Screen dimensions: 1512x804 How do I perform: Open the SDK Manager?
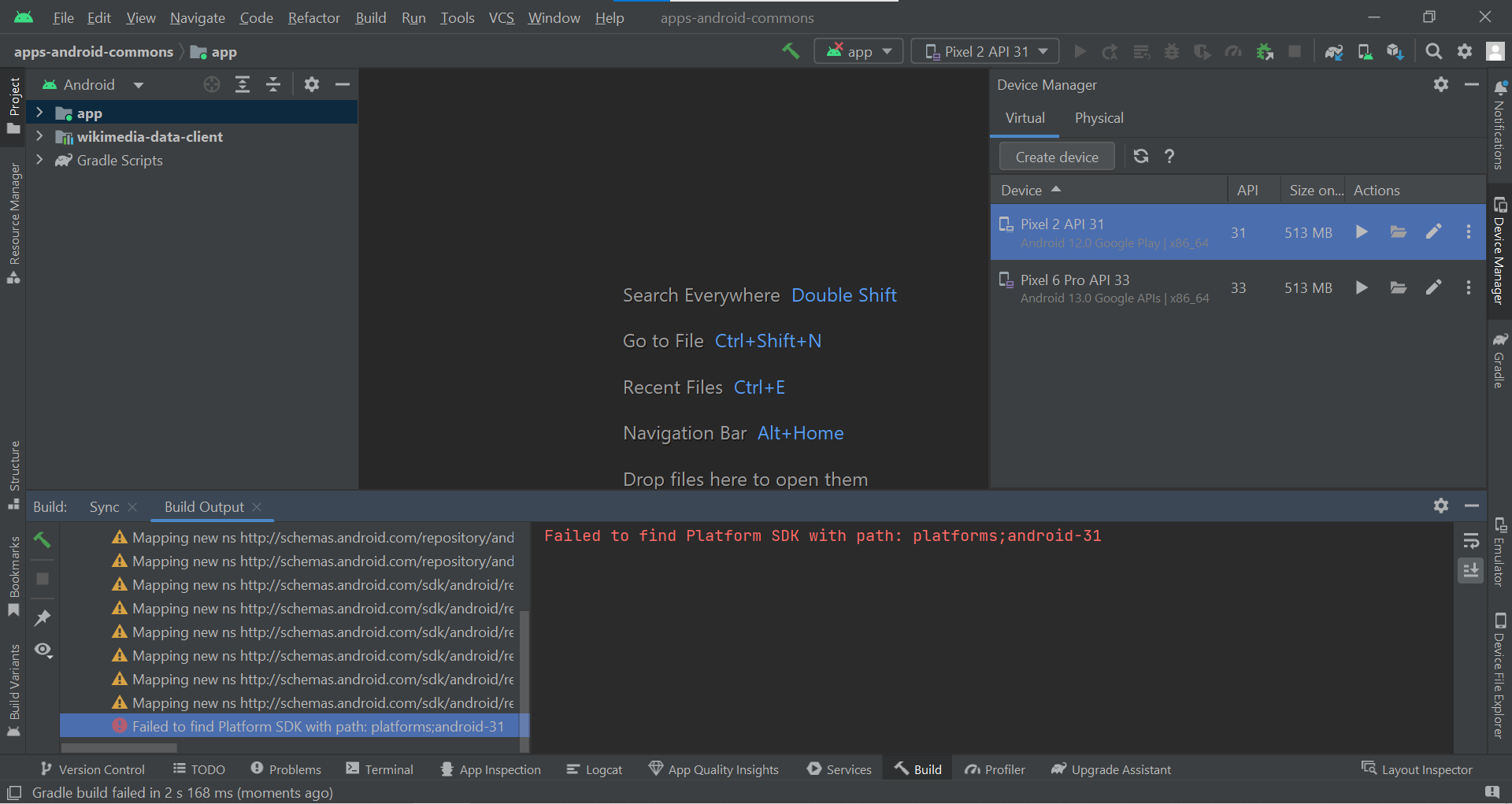1395,51
